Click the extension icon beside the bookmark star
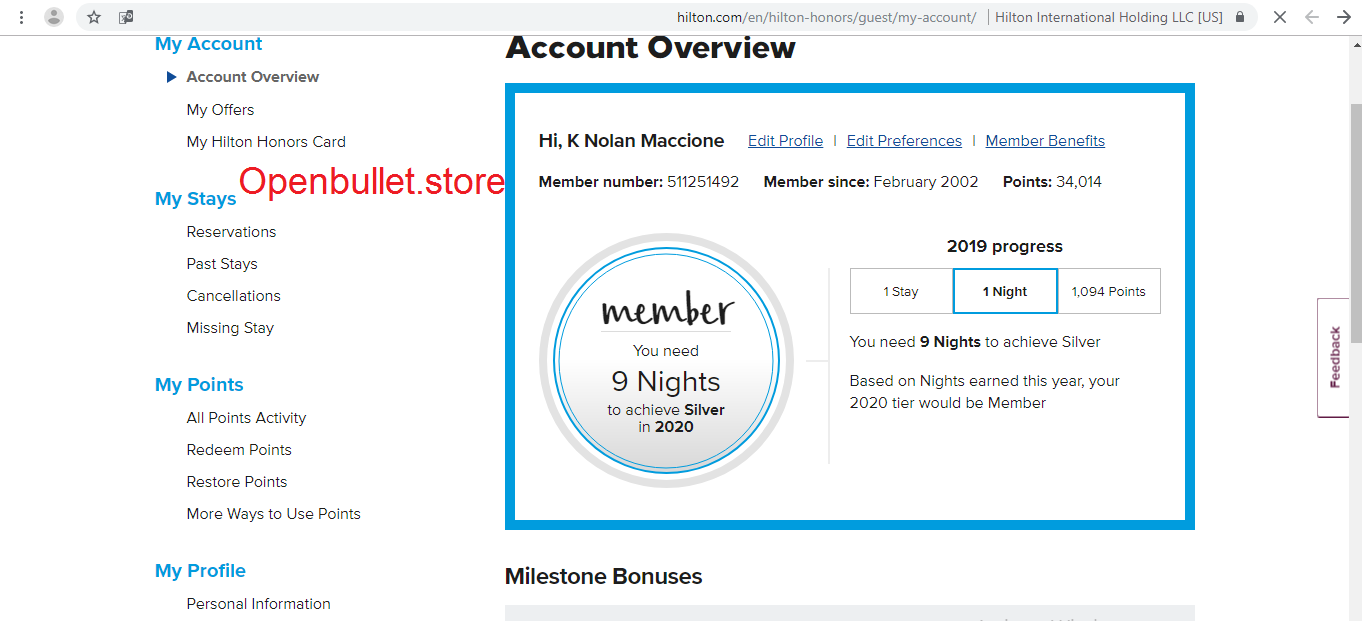 point(126,17)
